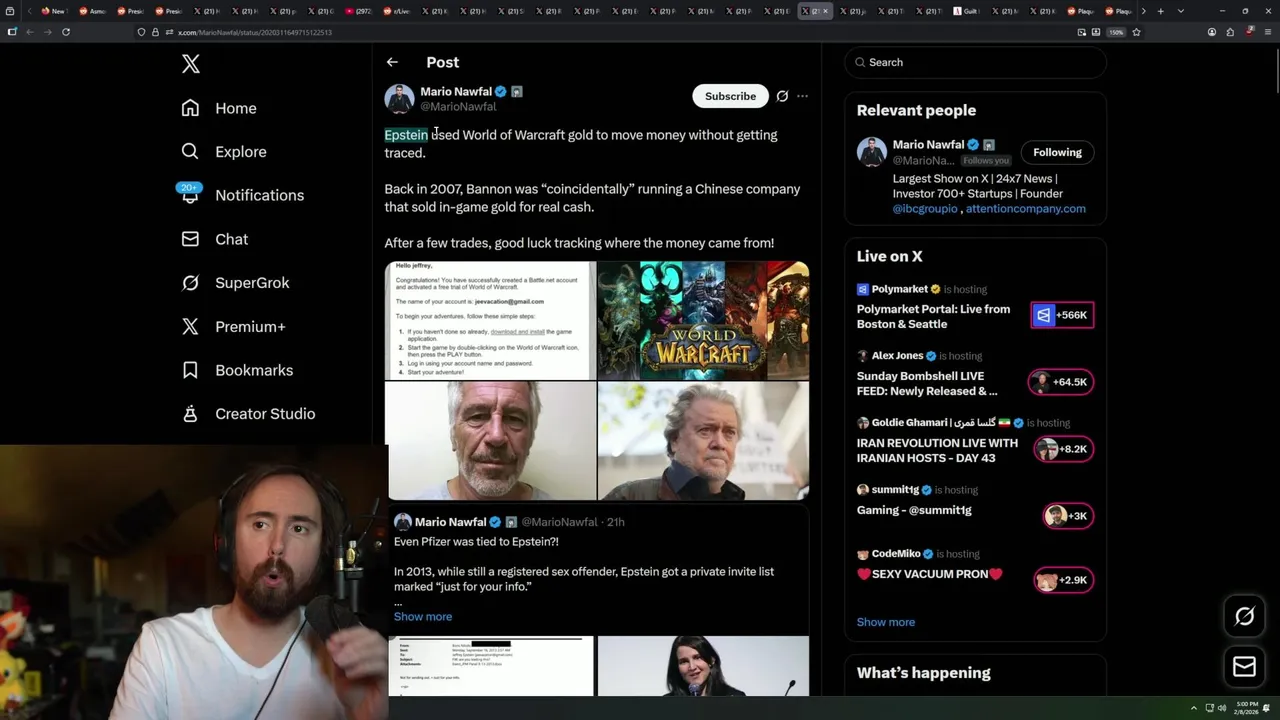Join the Iran Revolution Live space
Image resolution: width=1280 pixels, height=720 pixels.
(x=937, y=450)
